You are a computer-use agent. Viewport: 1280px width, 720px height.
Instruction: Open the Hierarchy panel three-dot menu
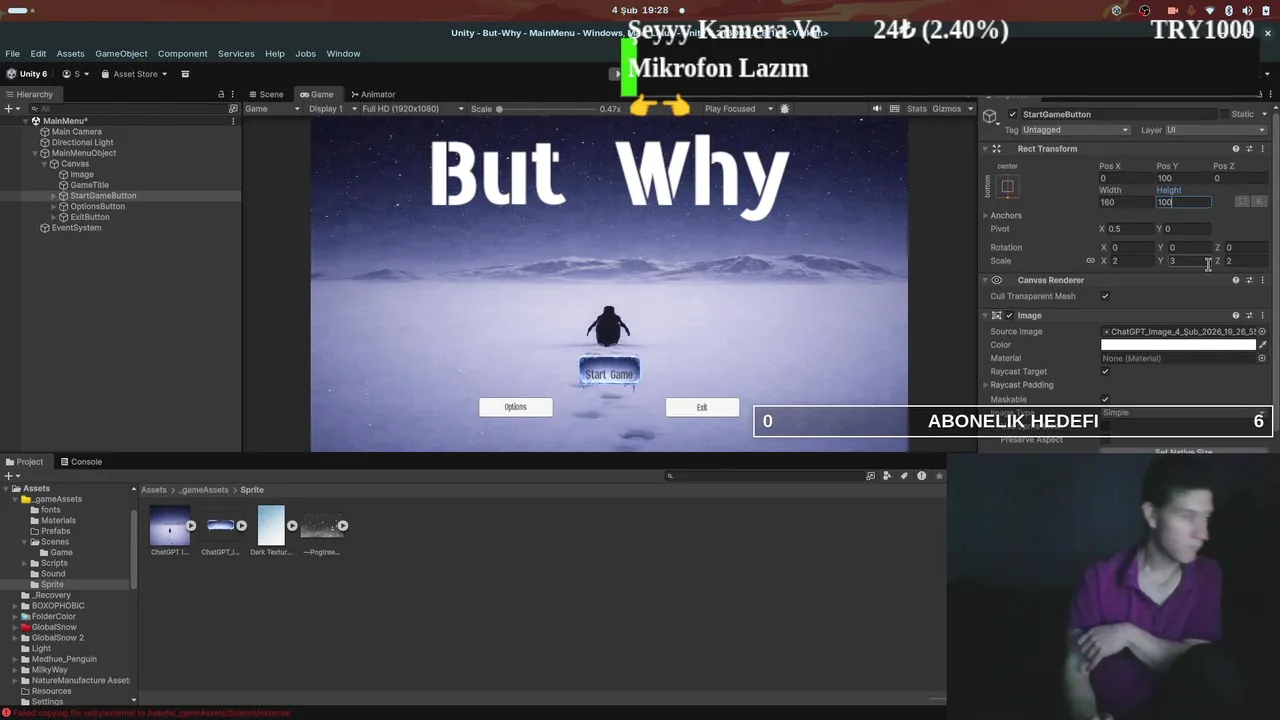click(233, 94)
